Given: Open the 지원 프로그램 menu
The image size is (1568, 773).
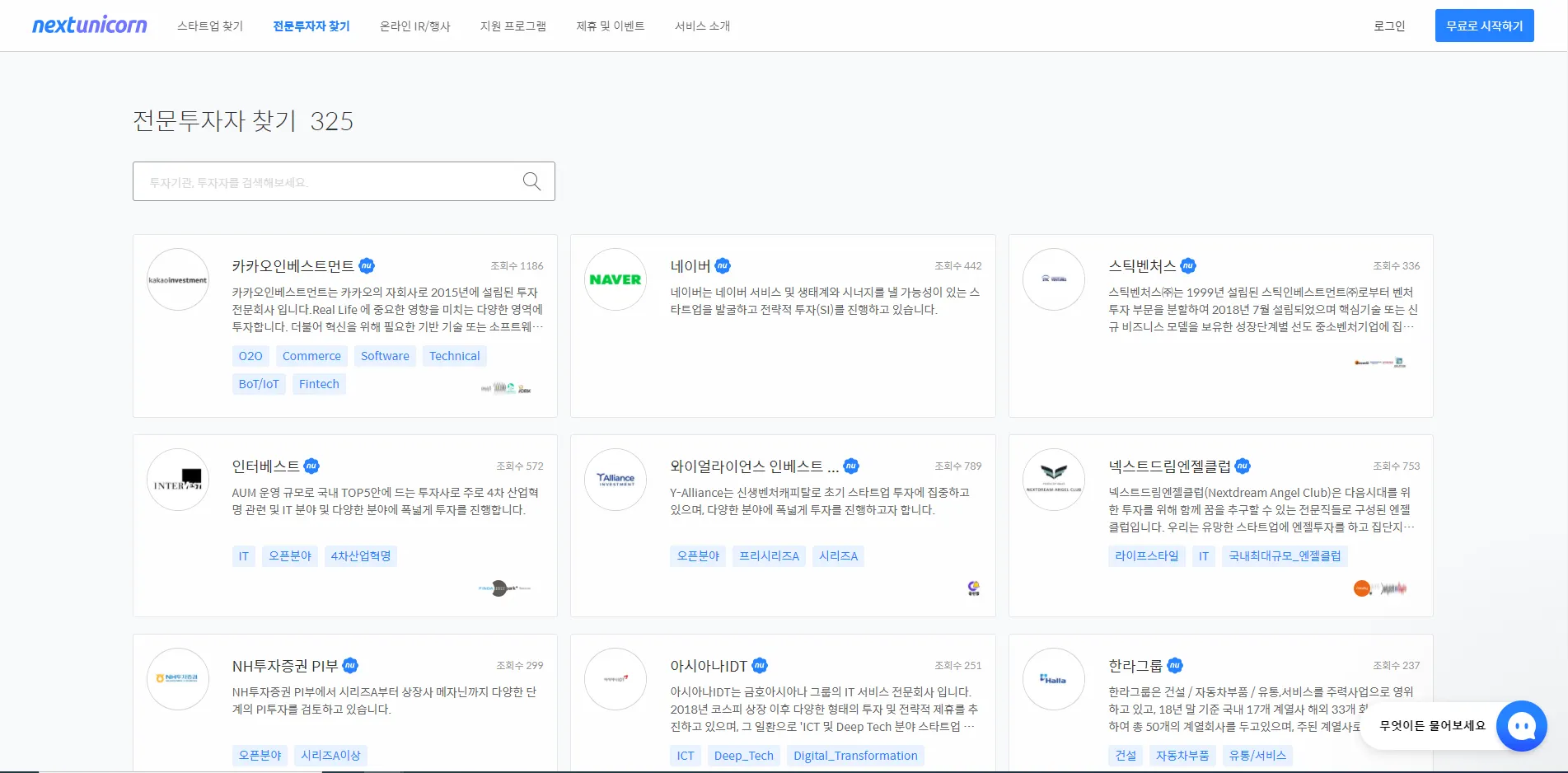Looking at the screenshot, I should (x=513, y=26).
